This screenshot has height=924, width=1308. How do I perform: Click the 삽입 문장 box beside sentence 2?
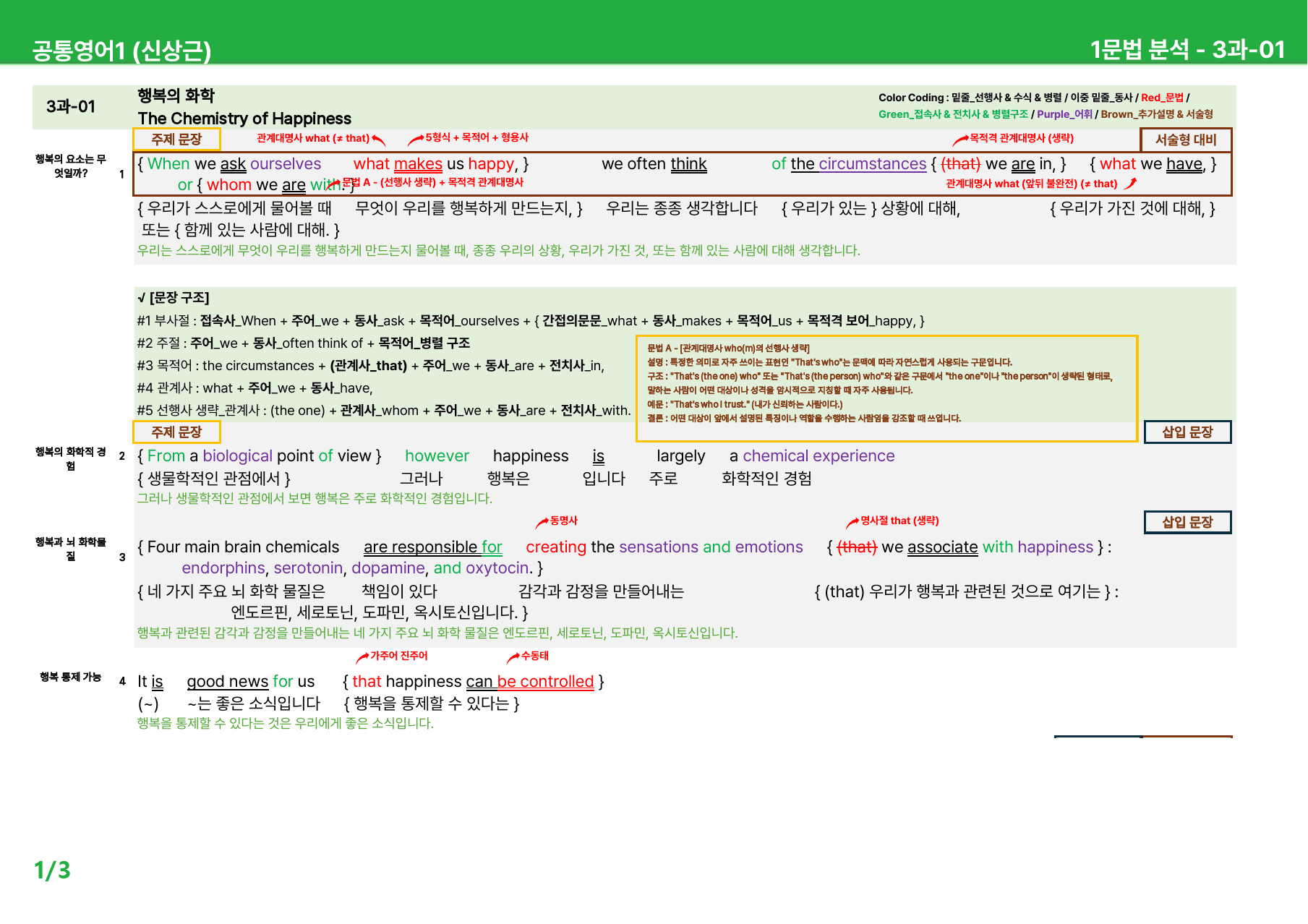click(x=1187, y=432)
